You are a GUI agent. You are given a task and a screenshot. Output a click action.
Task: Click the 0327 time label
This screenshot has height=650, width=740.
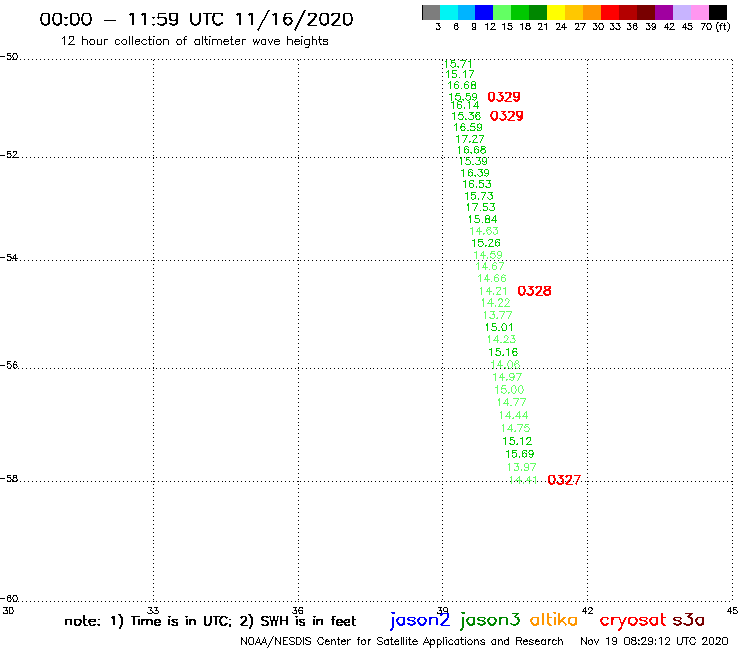click(564, 480)
